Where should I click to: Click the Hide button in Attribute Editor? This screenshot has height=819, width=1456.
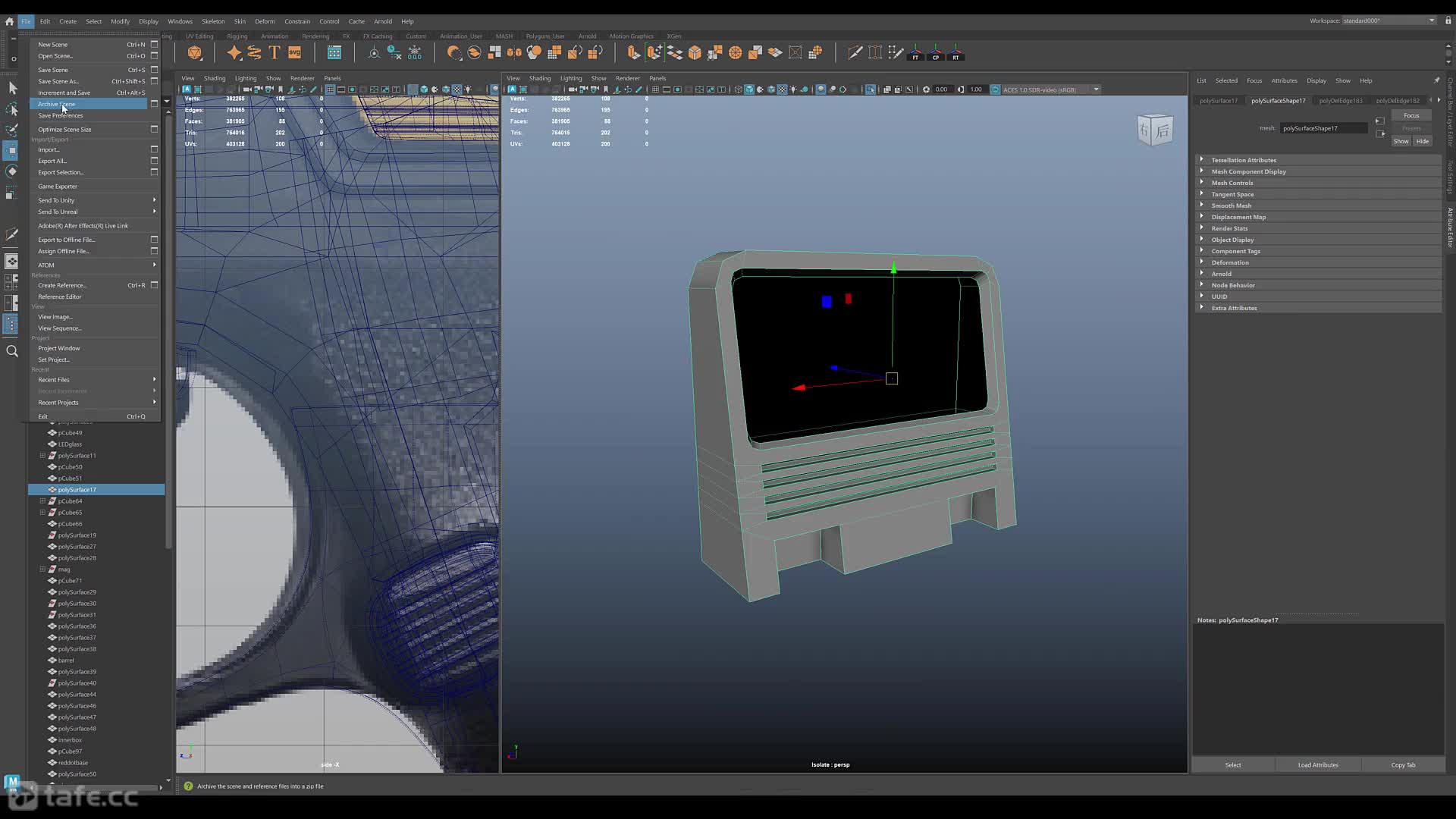point(1423,141)
